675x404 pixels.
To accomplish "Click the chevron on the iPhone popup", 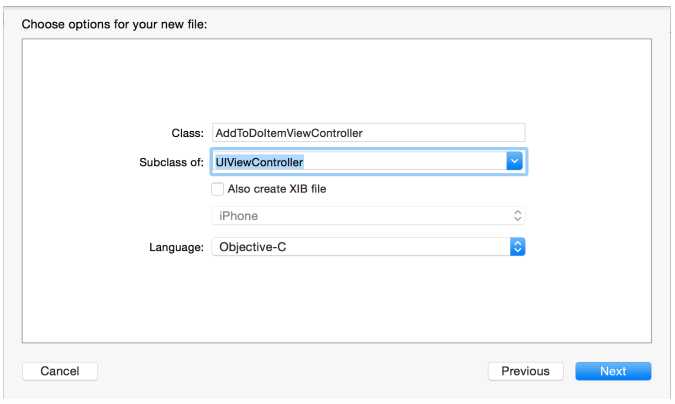I will pos(517,216).
